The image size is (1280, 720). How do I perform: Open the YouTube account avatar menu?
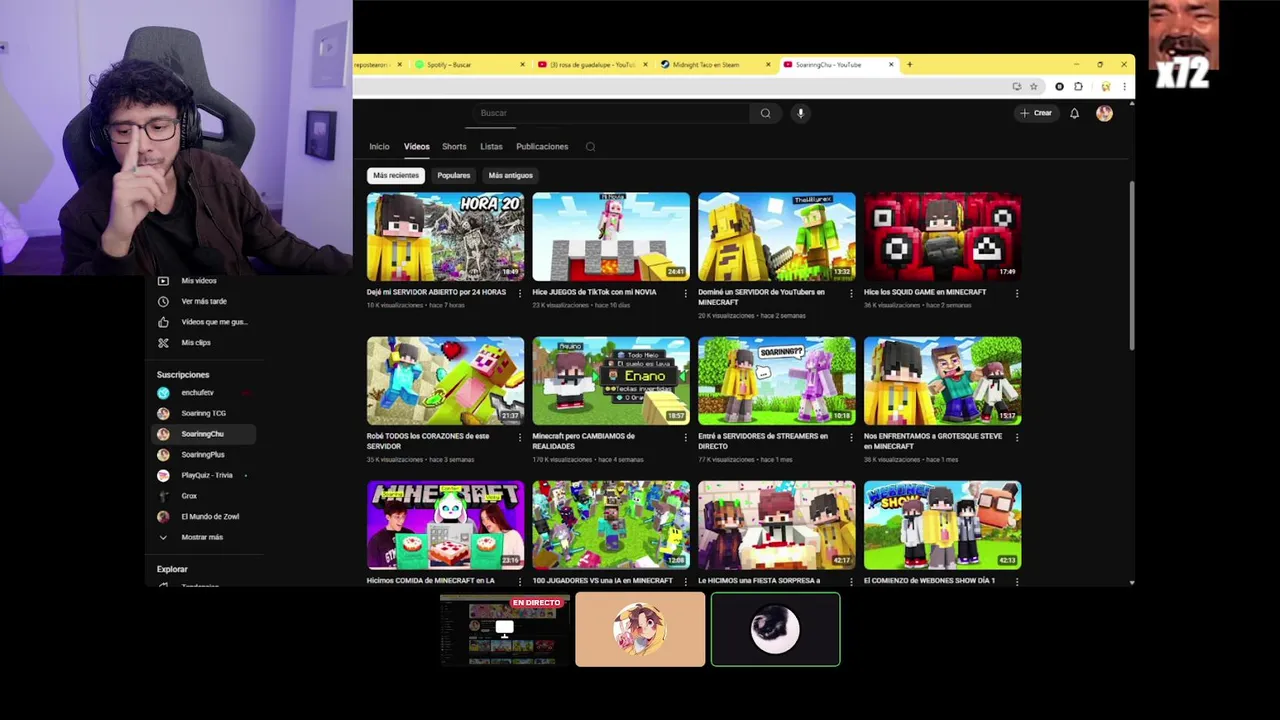pyautogui.click(x=1104, y=113)
